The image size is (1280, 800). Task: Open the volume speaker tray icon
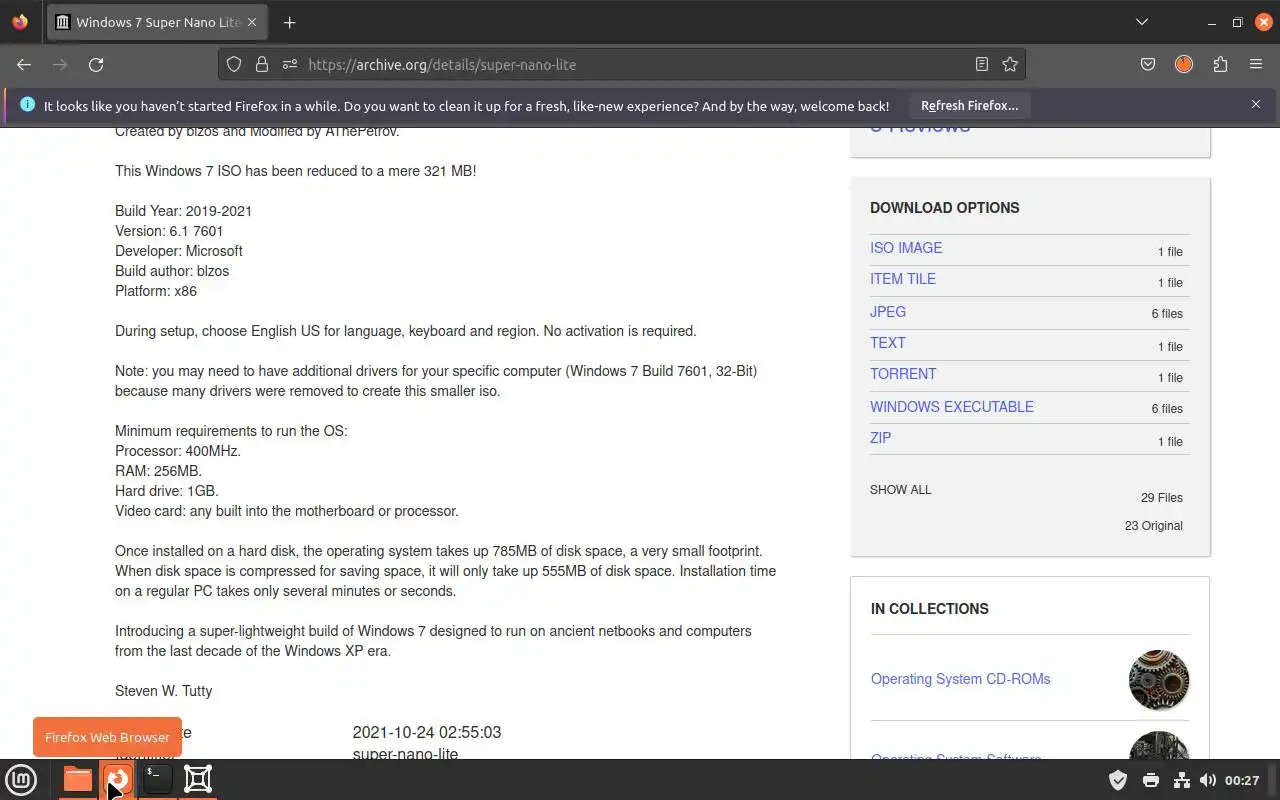[1207, 780]
